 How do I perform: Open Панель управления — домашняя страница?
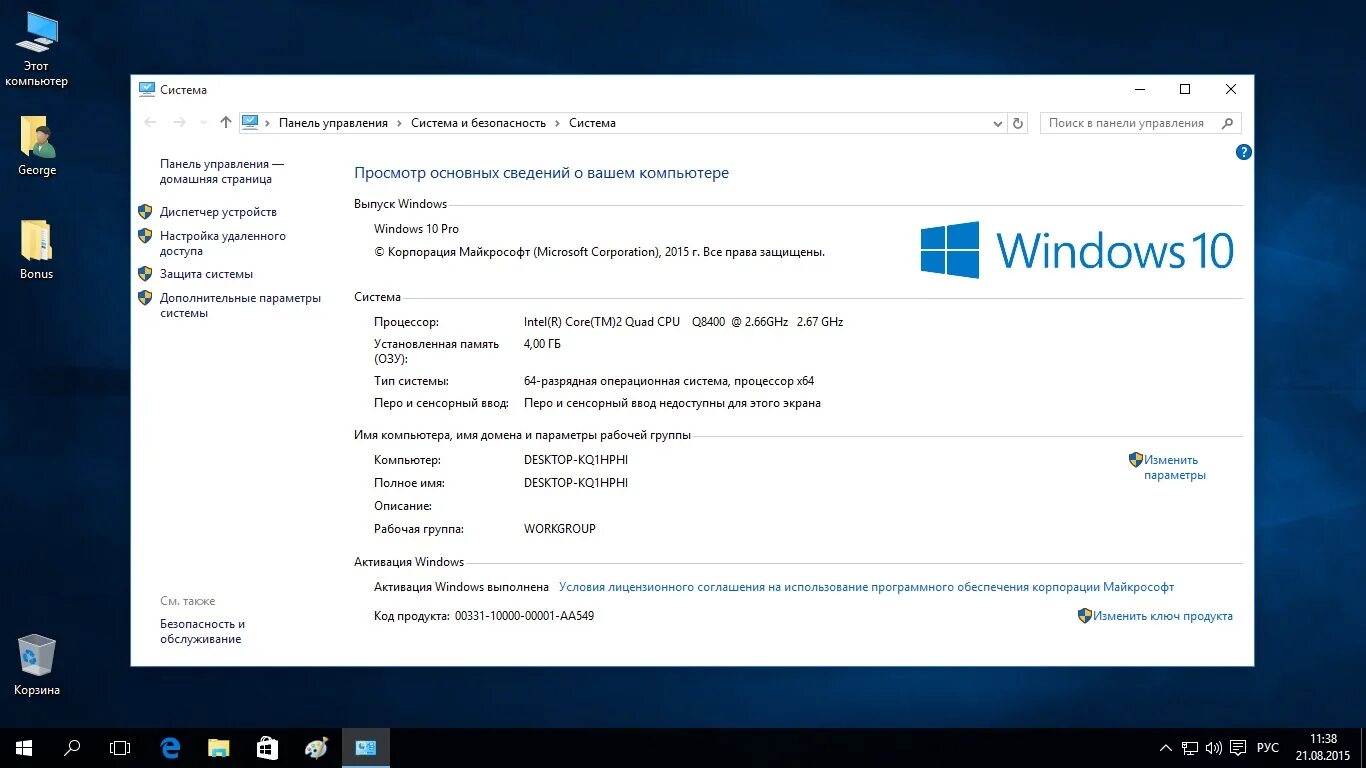[x=222, y=171]
